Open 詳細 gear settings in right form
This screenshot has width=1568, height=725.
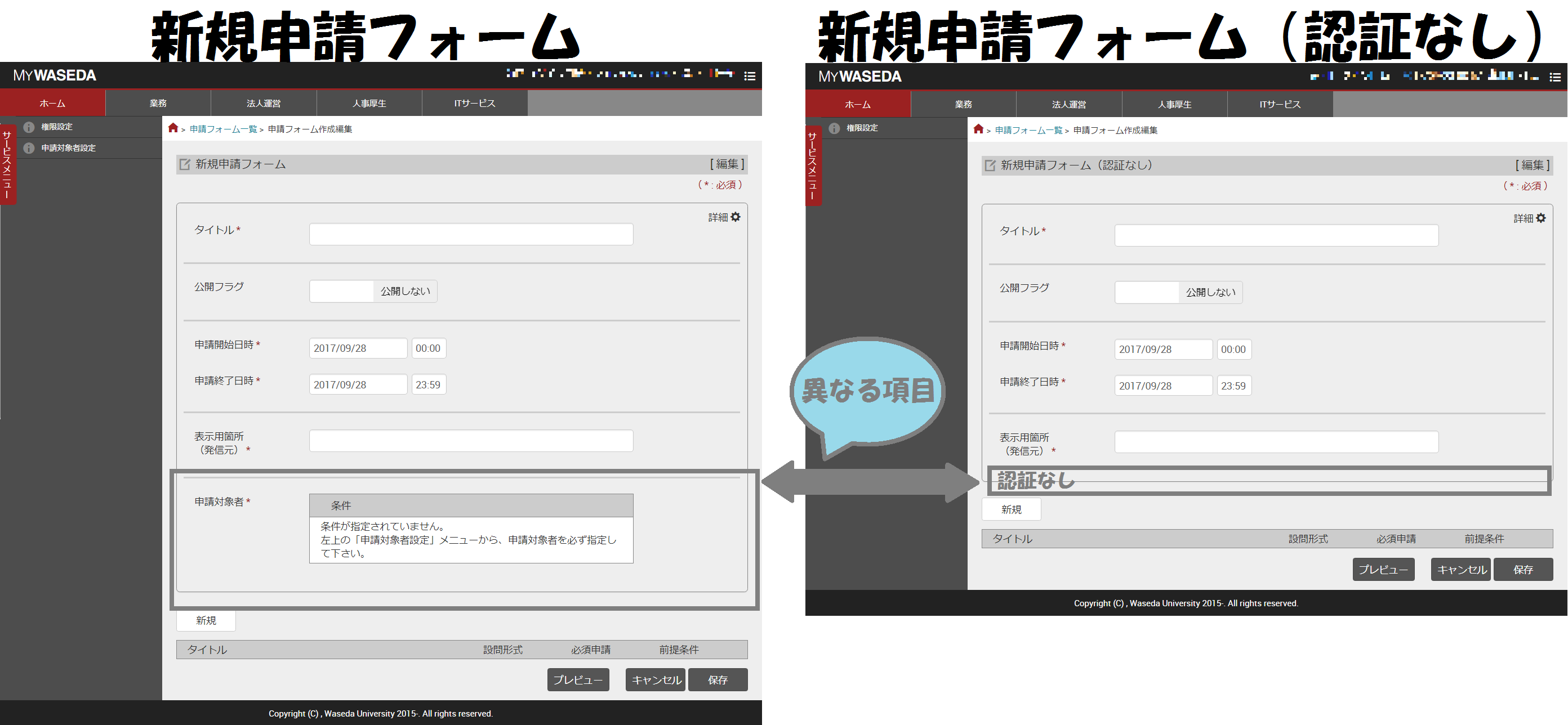tap(1530, 218)
